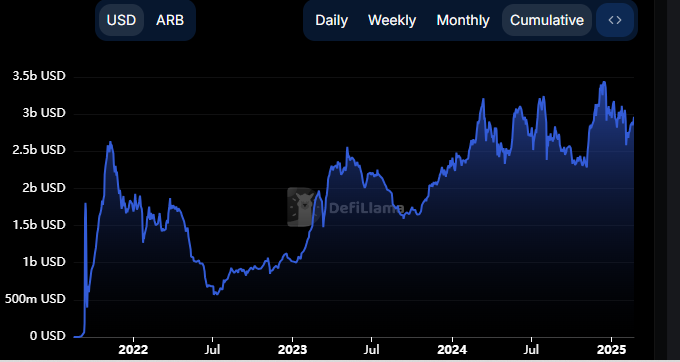Click the 2023 date axis label

pyautogui.click(x=293, y=350)
